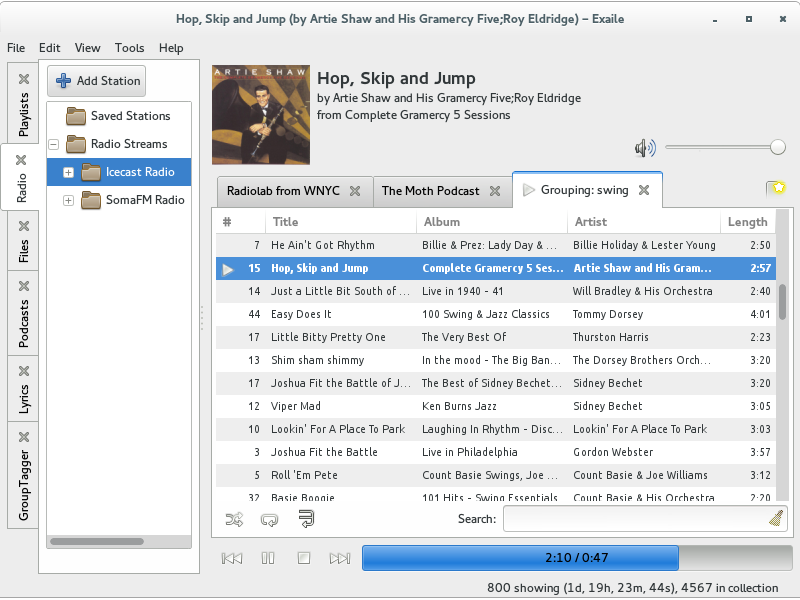The width and height of the screenshot is (800, 600).
Task: Expand the SomaFM Radio tree node
Action: click(x=68, y=200)
